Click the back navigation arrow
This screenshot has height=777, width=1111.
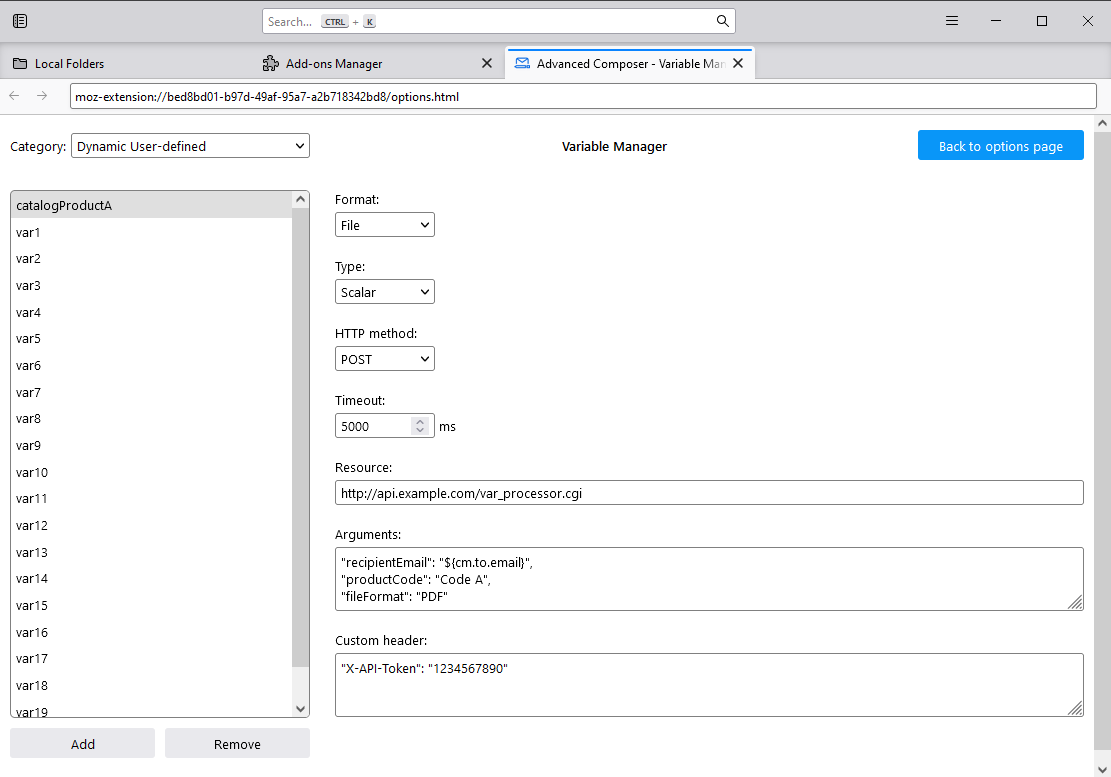click(14, 96)
